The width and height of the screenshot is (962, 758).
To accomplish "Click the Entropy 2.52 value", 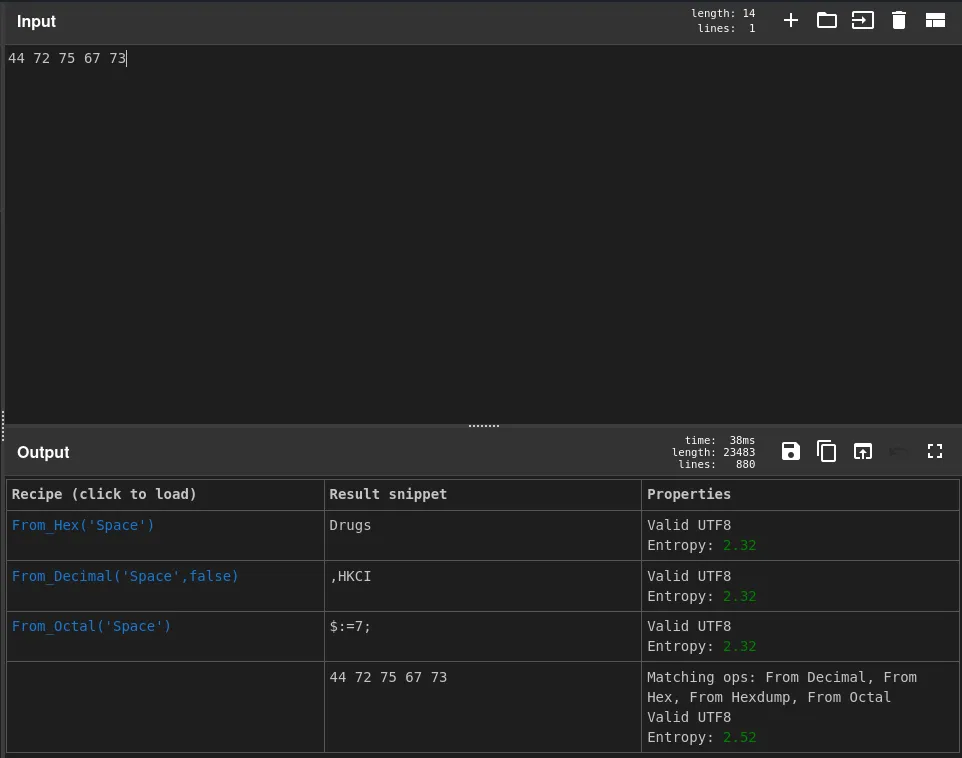I will (739, 737).
